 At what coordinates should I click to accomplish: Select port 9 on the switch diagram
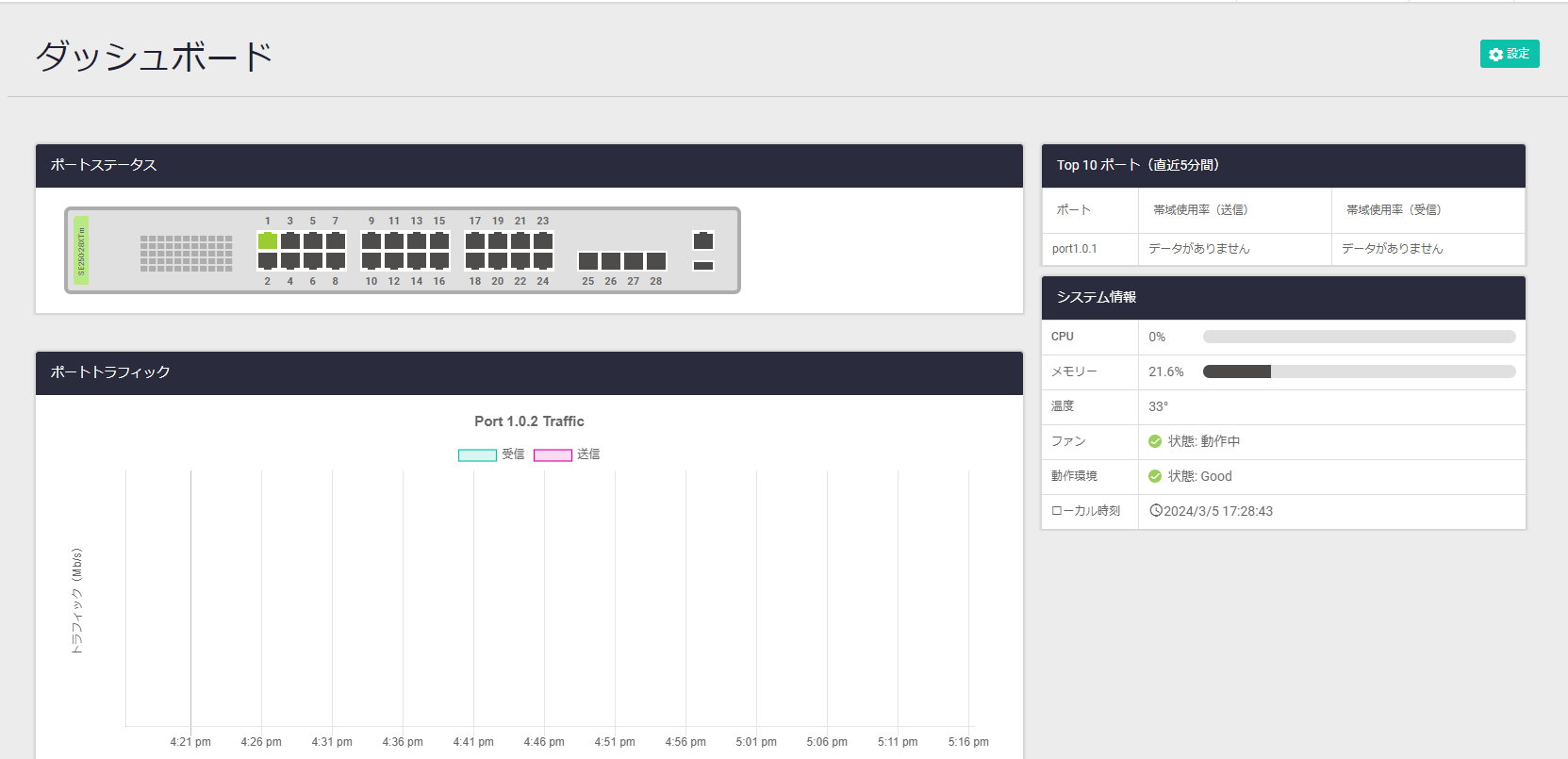(371, 240)
